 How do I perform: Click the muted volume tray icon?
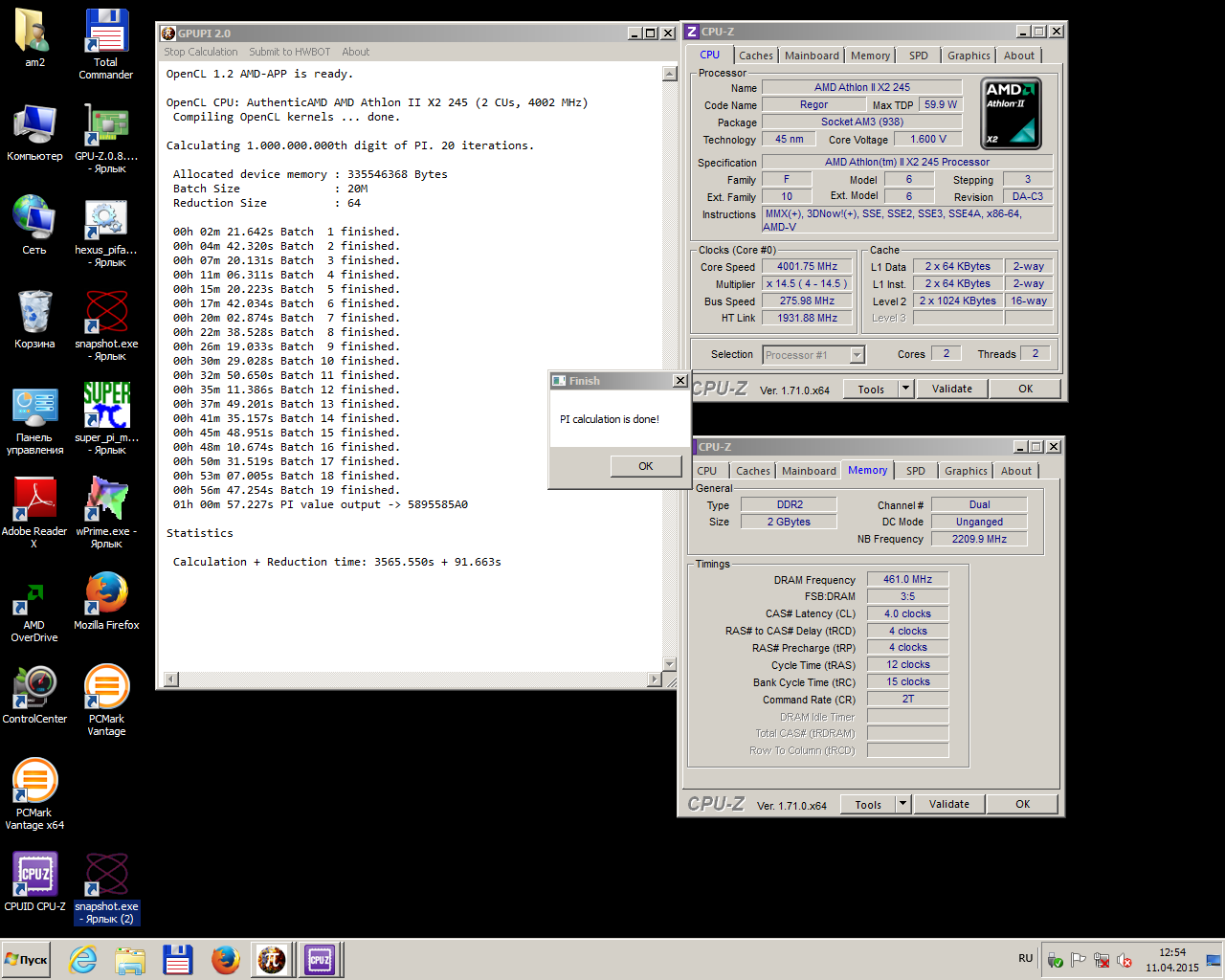tap(1125, 960)
